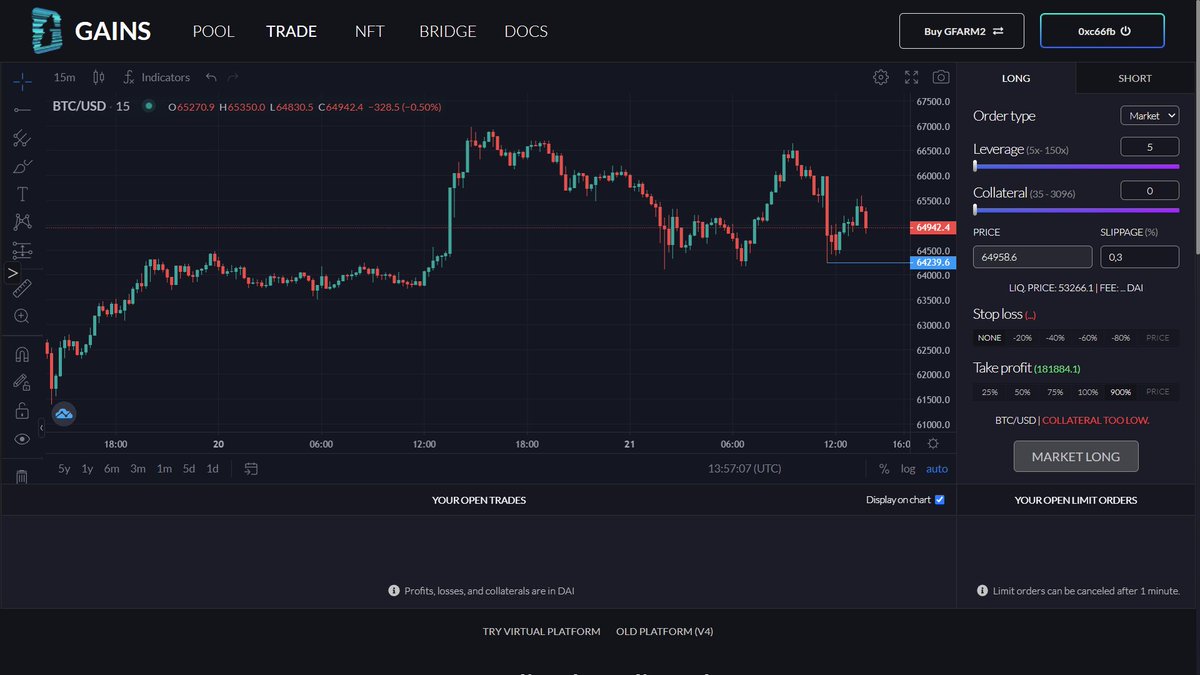Open the DOCS page
This screenshot has height=675, width=1200.
526,31
